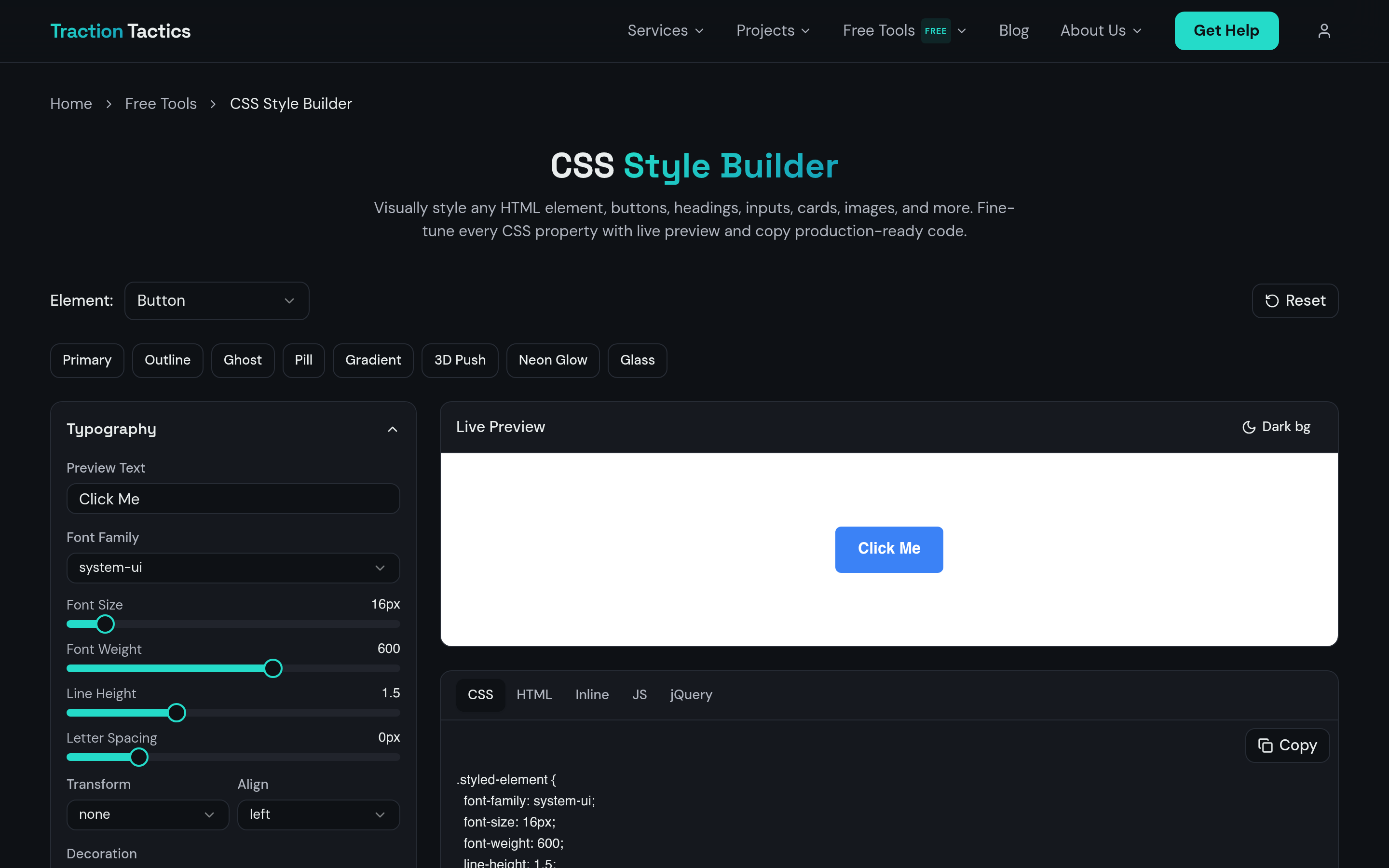
Task: Click the Letter Spacing slider handle
Action: [x=138, y=757]
